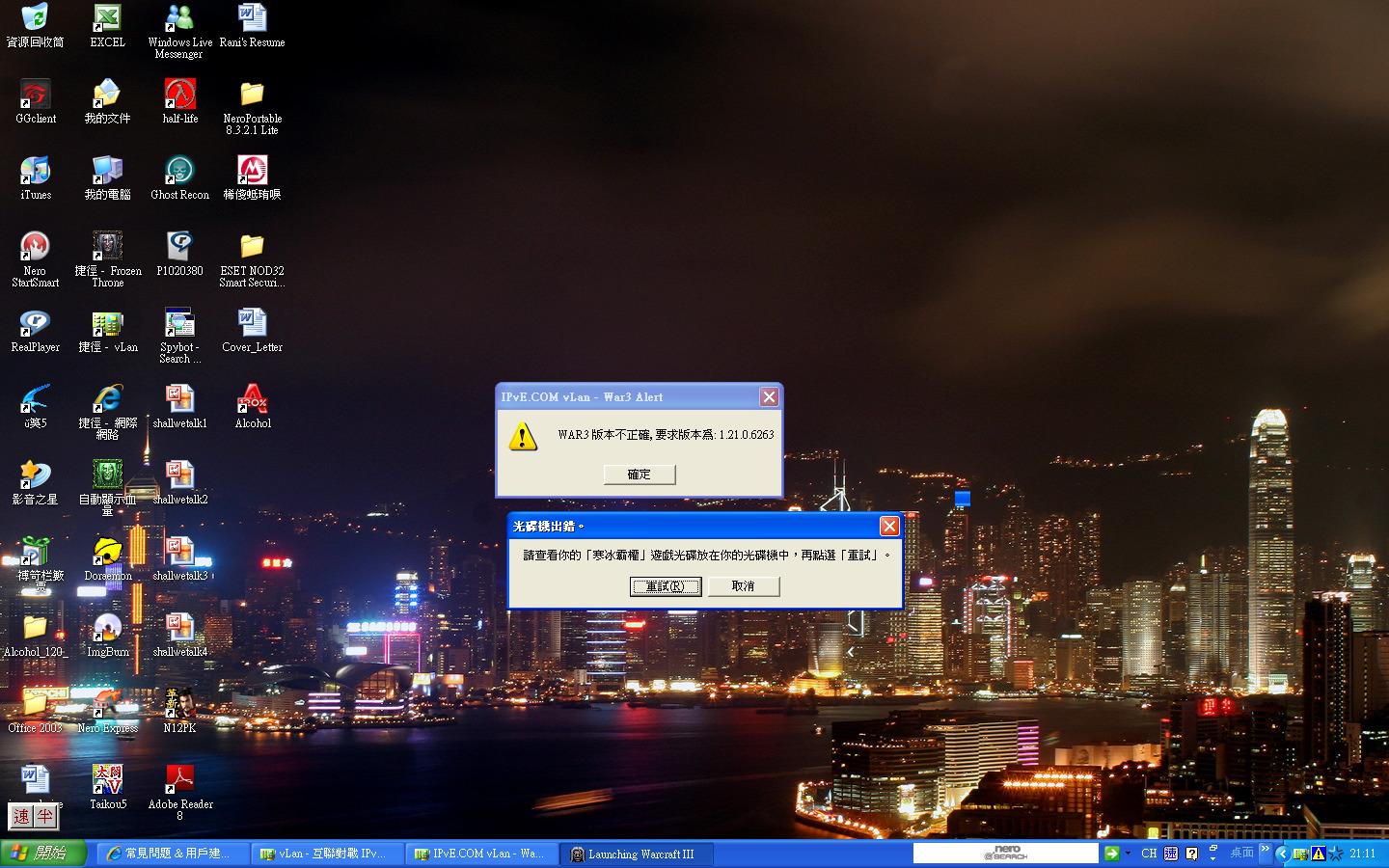Double-check ESET alert icon in system tray

coord(1319,853)
